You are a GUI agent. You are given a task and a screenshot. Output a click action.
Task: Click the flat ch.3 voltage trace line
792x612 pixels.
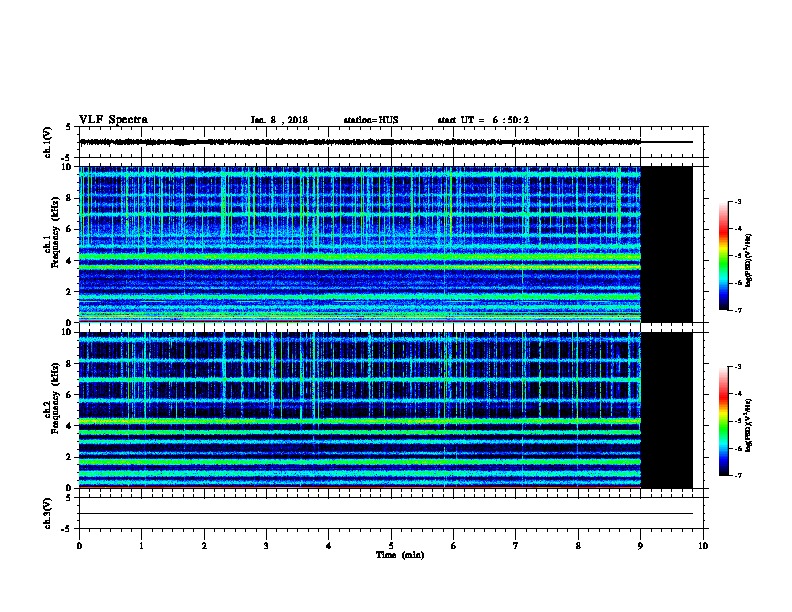pos(386,514)
